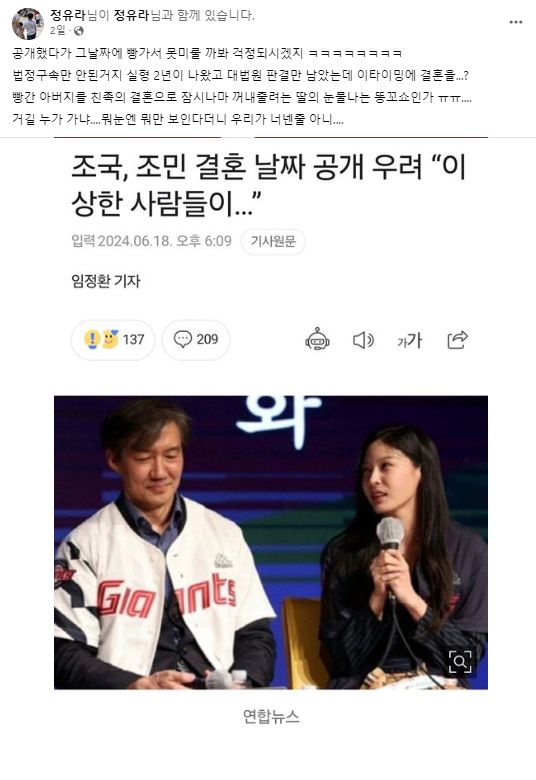The image size is (536, 780).
Task: Open the emoji reactions button showing 137
Action: (x=113, y=340)
